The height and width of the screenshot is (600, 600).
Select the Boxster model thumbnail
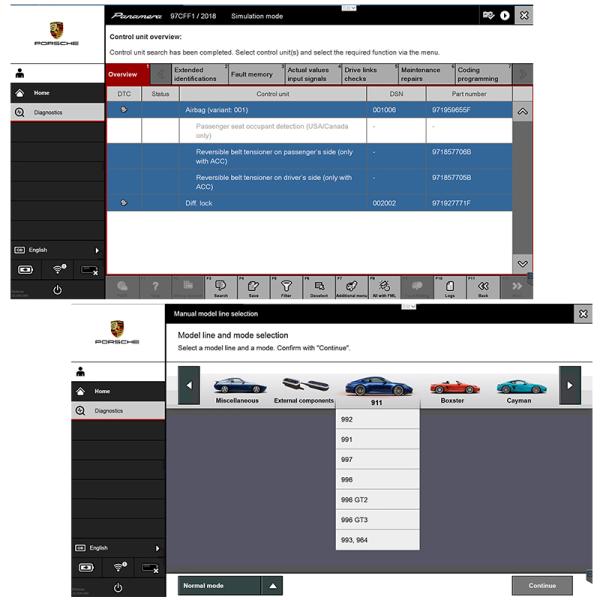point(452,388)
